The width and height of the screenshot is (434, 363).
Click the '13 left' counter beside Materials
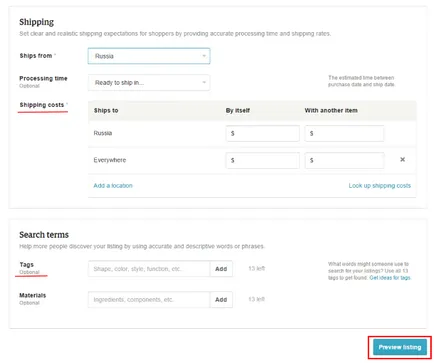[256, 299]
